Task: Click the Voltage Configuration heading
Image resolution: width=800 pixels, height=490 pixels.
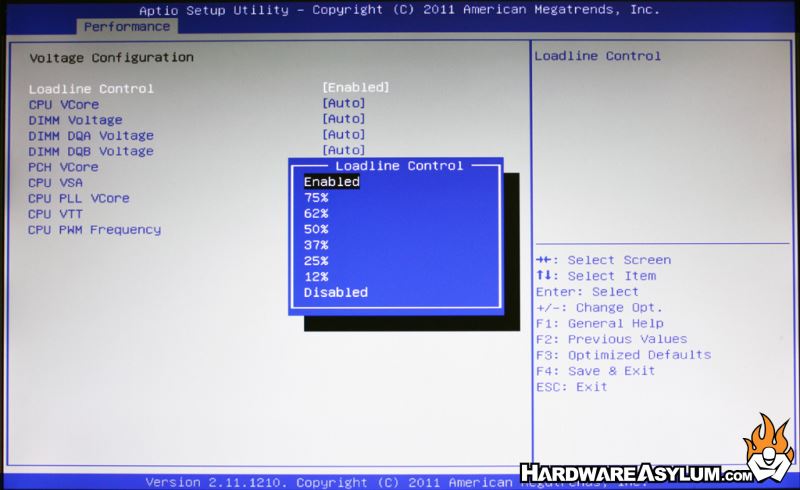Action: click(112, 58)
